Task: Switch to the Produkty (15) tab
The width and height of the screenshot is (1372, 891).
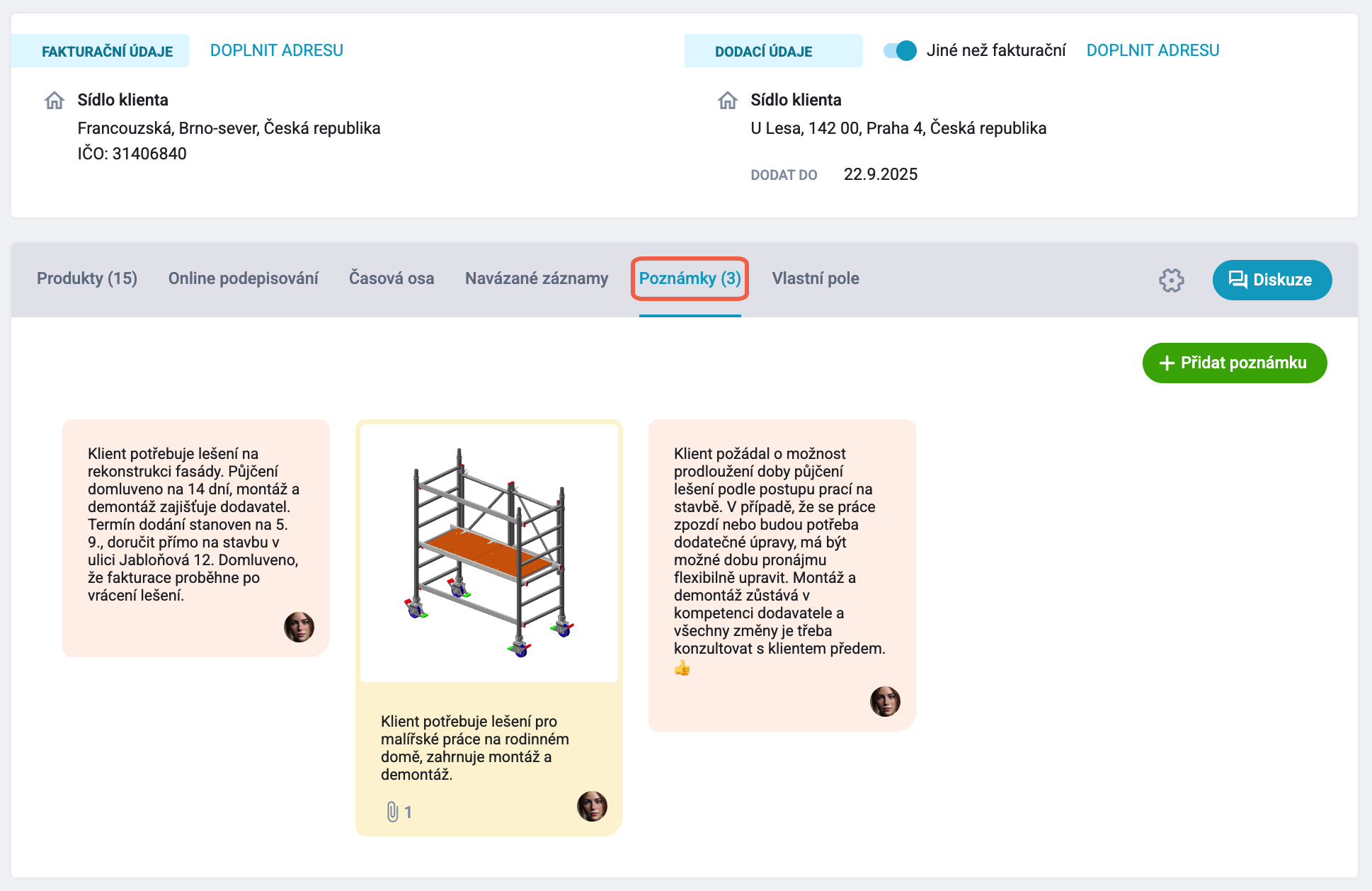Action: pos(87,278)
